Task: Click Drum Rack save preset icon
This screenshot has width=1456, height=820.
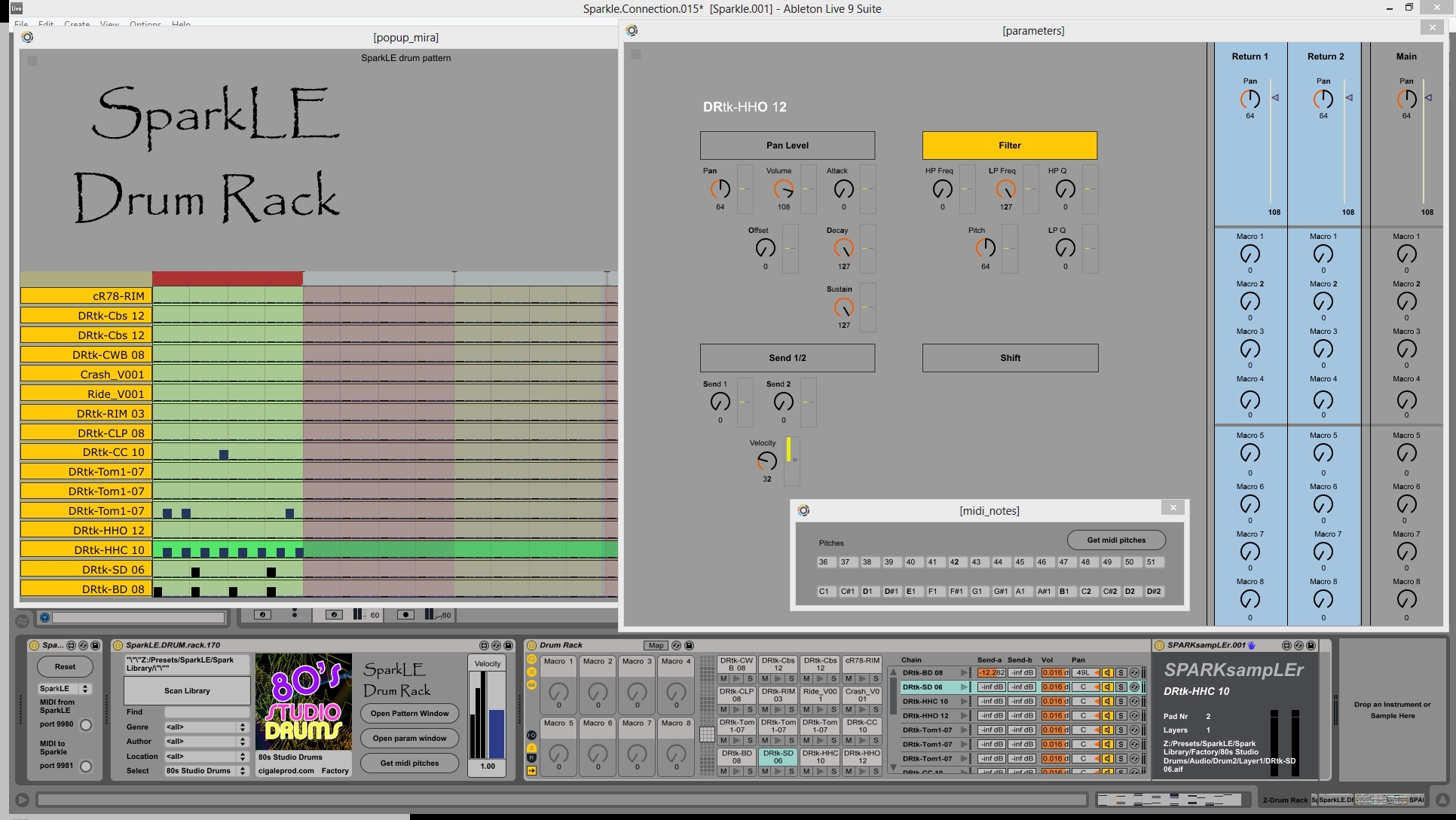Action: [689, 645]
